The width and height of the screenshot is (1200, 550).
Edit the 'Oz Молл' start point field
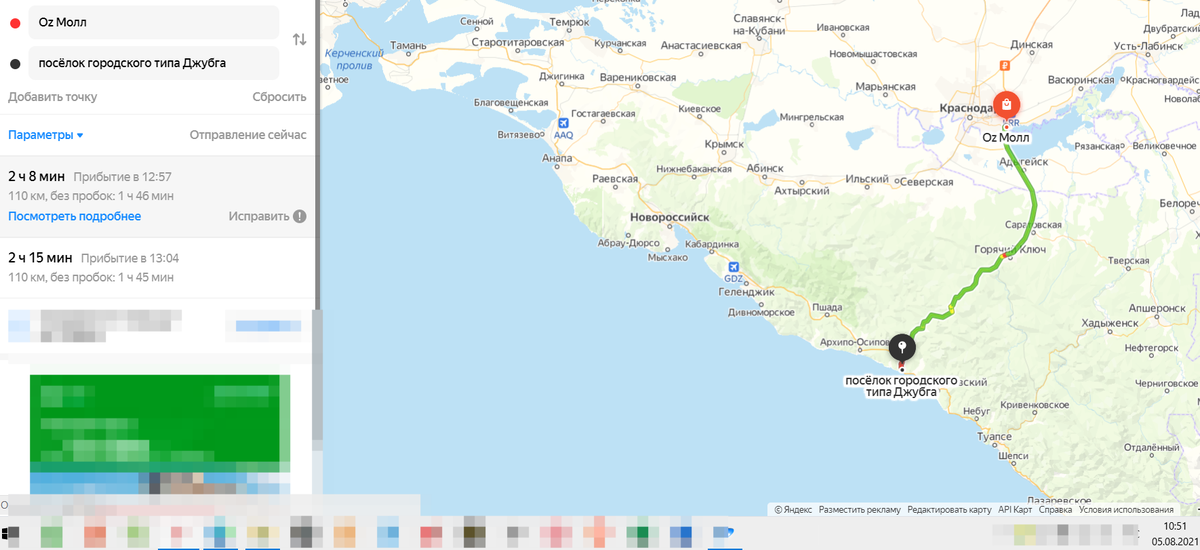click(x=153, y=22)
